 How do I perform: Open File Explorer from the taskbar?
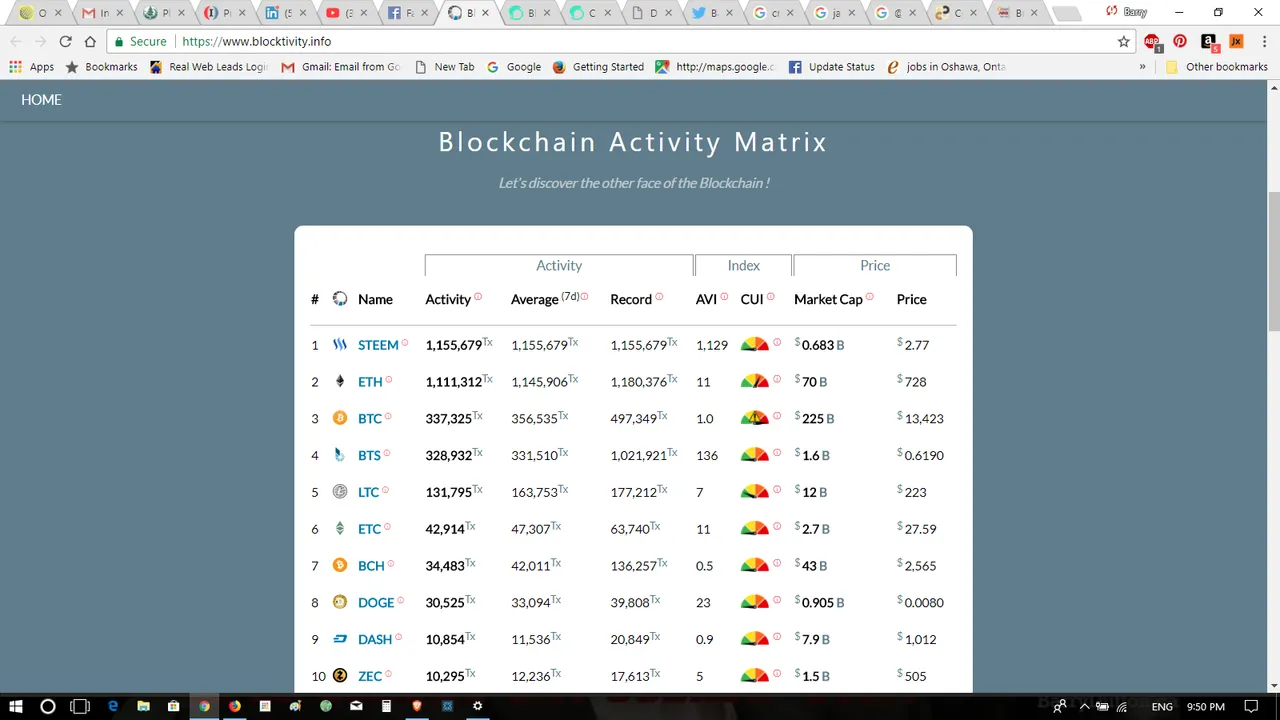[143, 706]
